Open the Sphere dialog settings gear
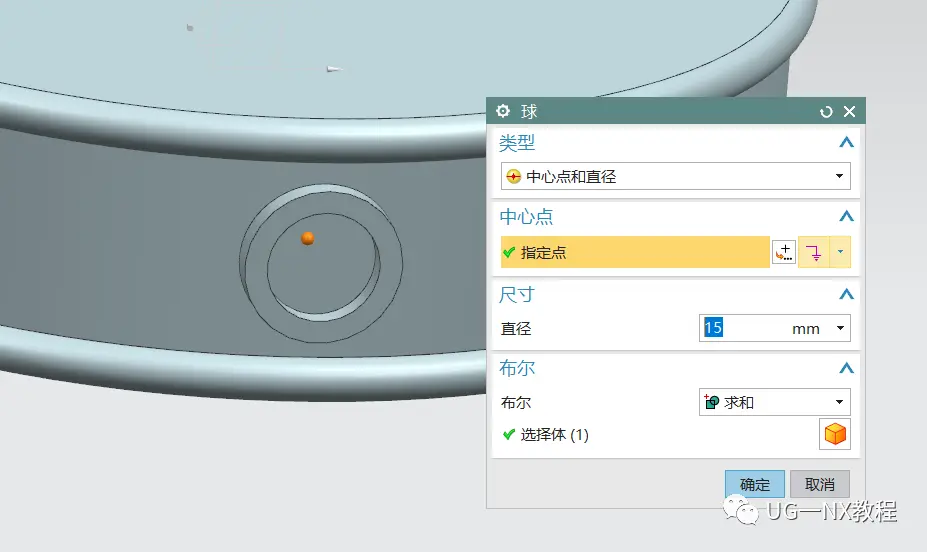Image resolution: width=927 pixels, height=552 pixels. (x=503, y=111)
